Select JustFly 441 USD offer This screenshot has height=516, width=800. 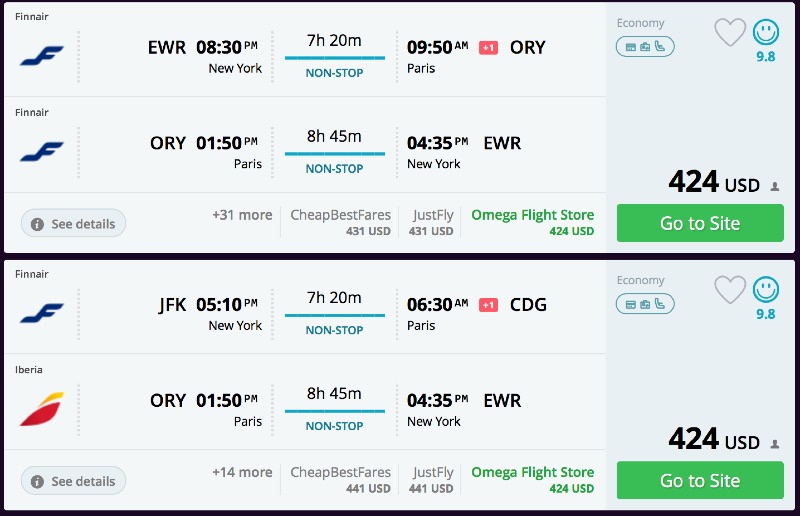pyautogui.click(x=432, y=480)
